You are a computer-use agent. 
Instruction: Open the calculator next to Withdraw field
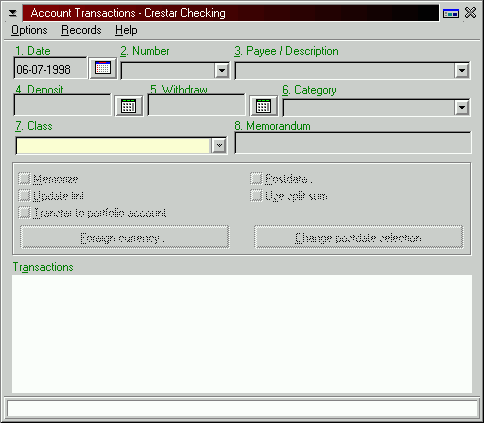[x=264, y=106]
